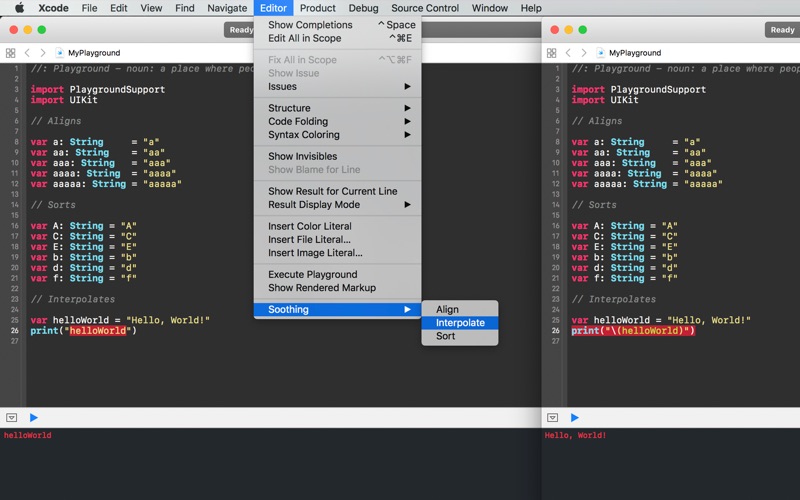Open the Debug menu
Image resolution: width=800 pixels, height=500 pixels.
click(x=363, y=8)
